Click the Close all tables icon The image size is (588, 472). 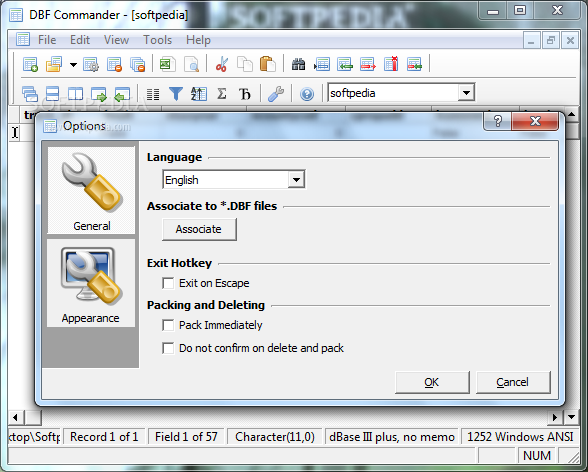click(137, 64)
